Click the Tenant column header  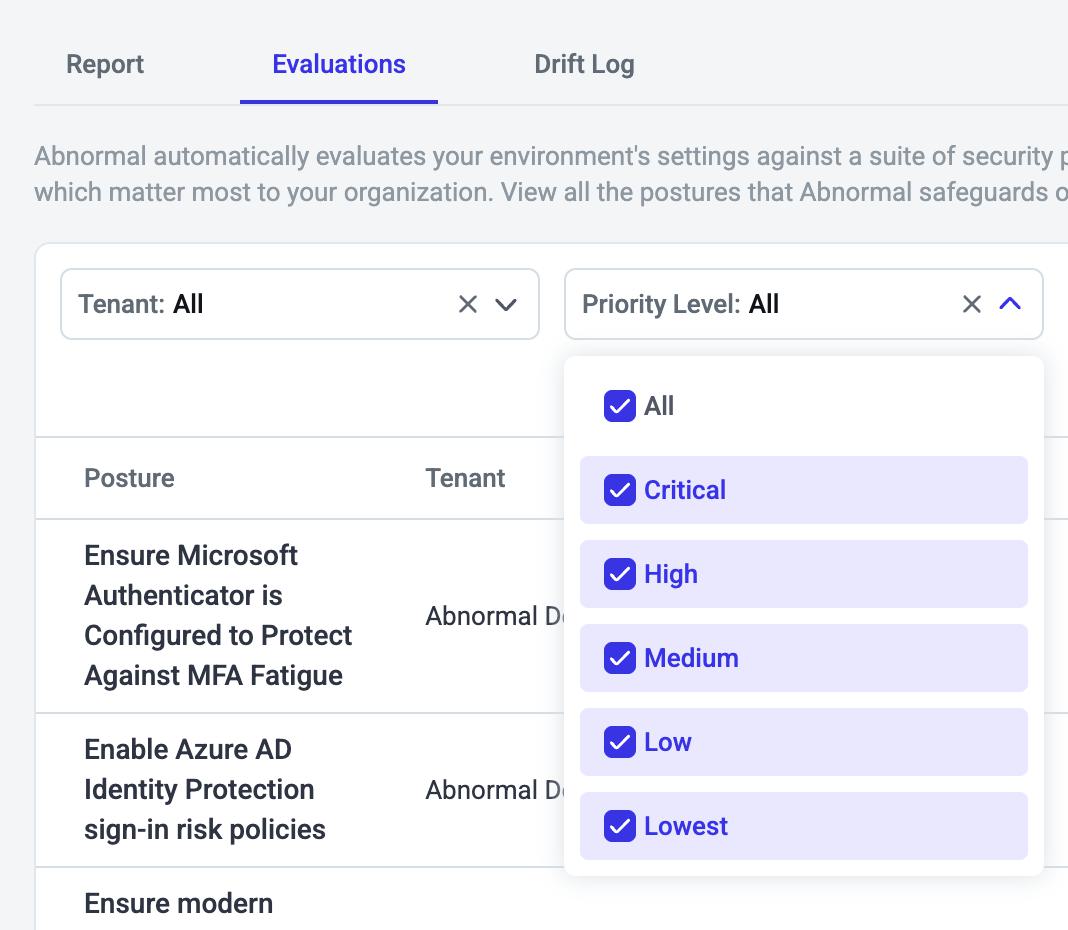click(465, 478)
